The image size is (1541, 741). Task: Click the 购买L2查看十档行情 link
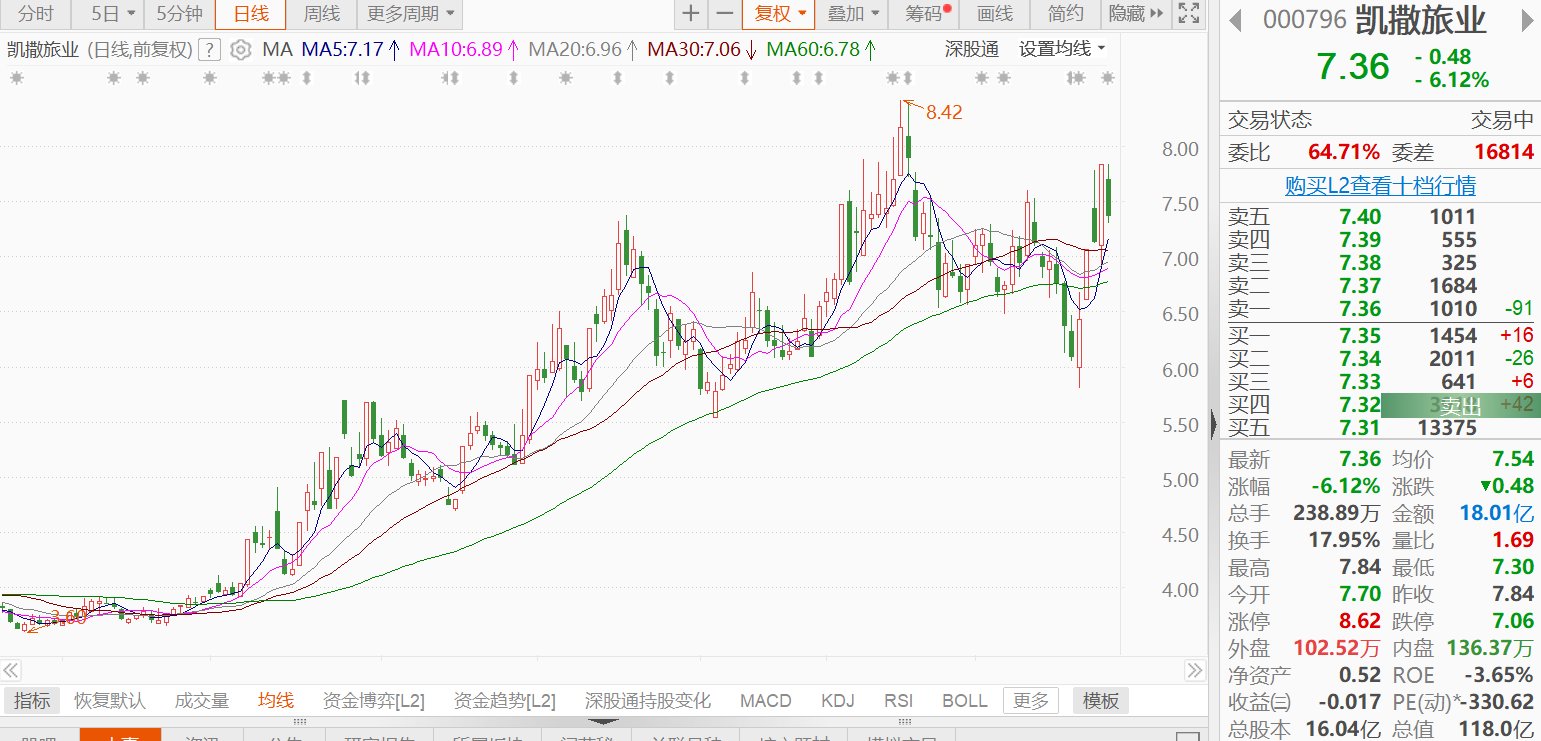pos(1380,186)
